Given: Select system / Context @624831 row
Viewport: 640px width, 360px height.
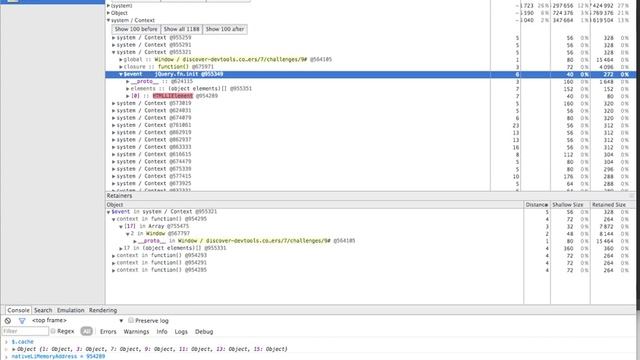Looking at the screenshot, I should [x=371, y=111].
